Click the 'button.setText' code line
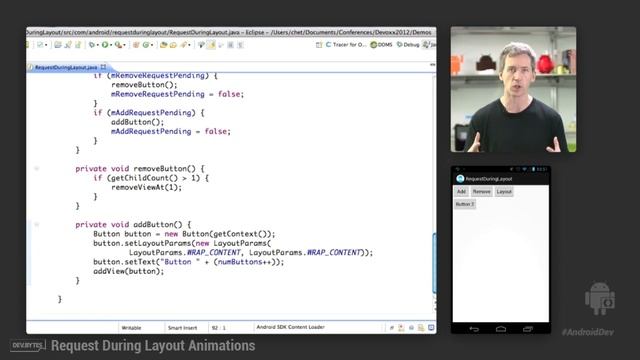Image resolution: width=640 pixels, height=360 pixels. (x=189, y=262)
